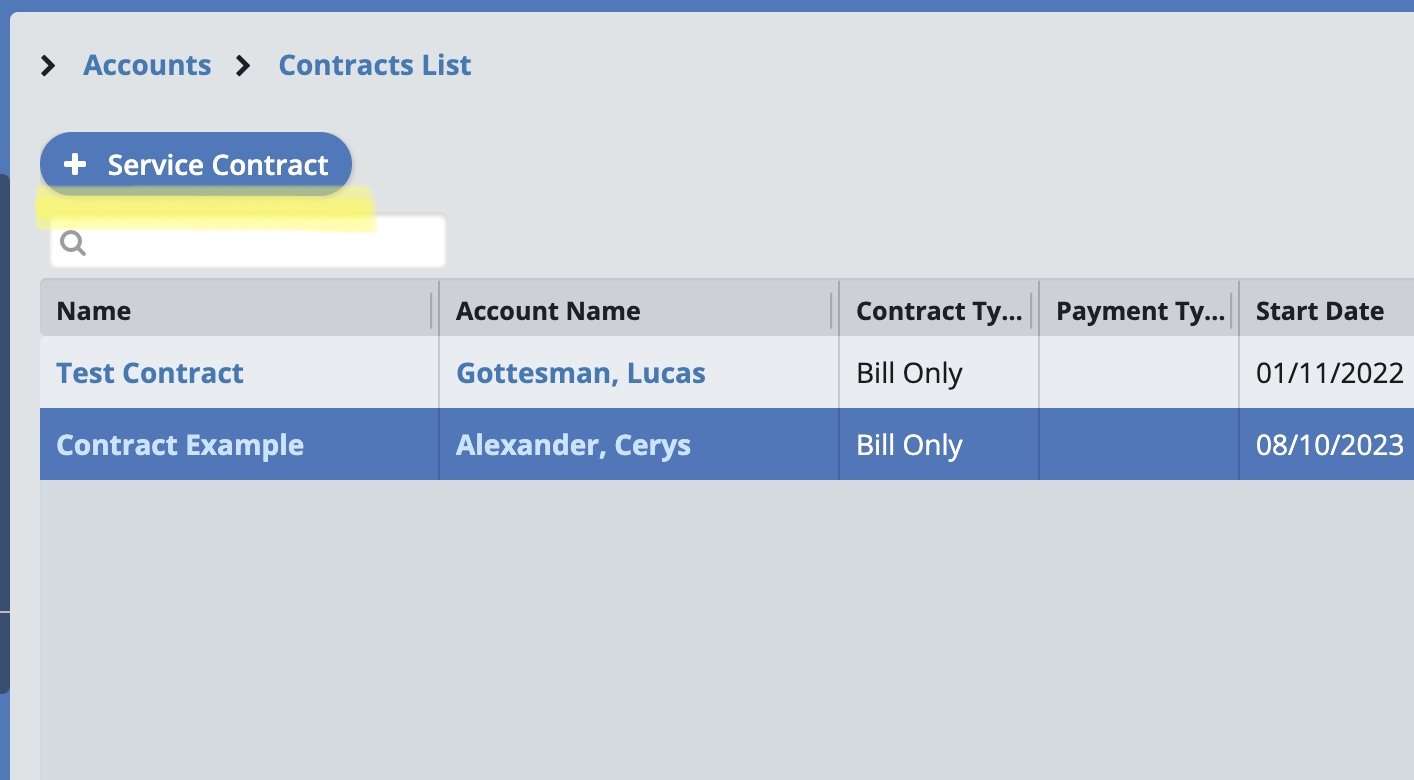Viewport: 1414px width, 780px height.
Task: Sort by the Contract Type column header
Action: click(x=938, y=311)
